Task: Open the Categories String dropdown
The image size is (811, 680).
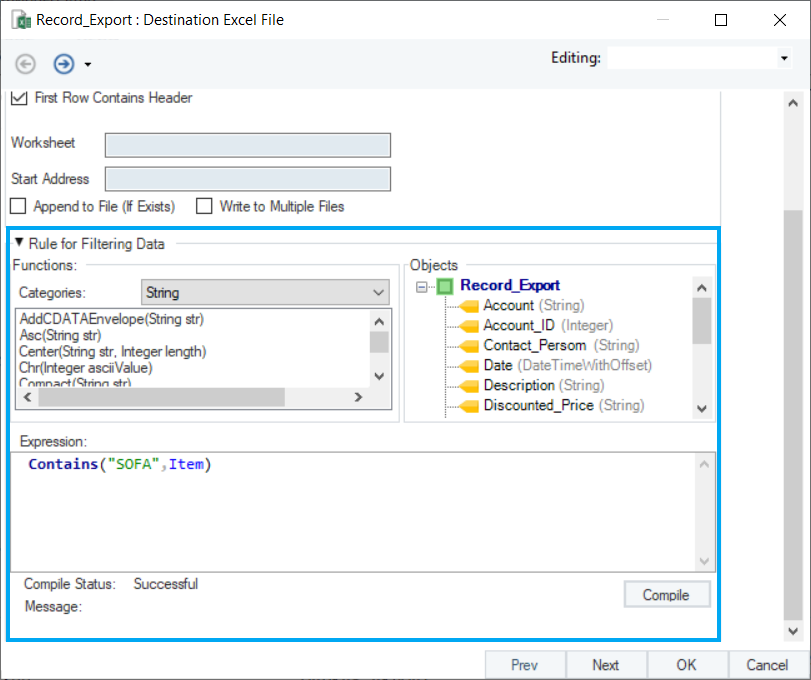Action: coord(265,293)
